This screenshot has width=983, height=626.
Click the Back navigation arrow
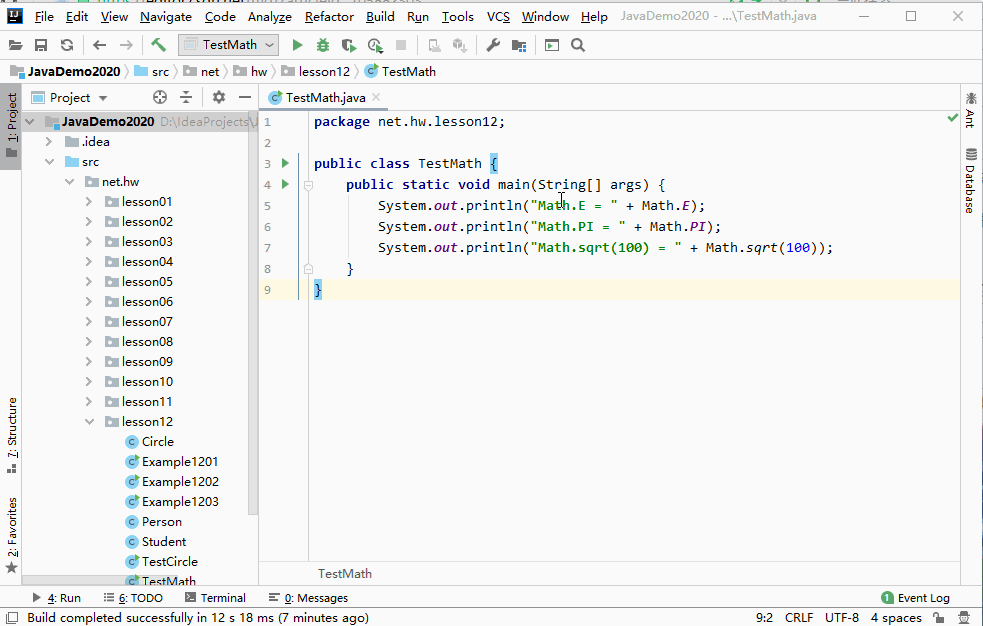[99, 45]
